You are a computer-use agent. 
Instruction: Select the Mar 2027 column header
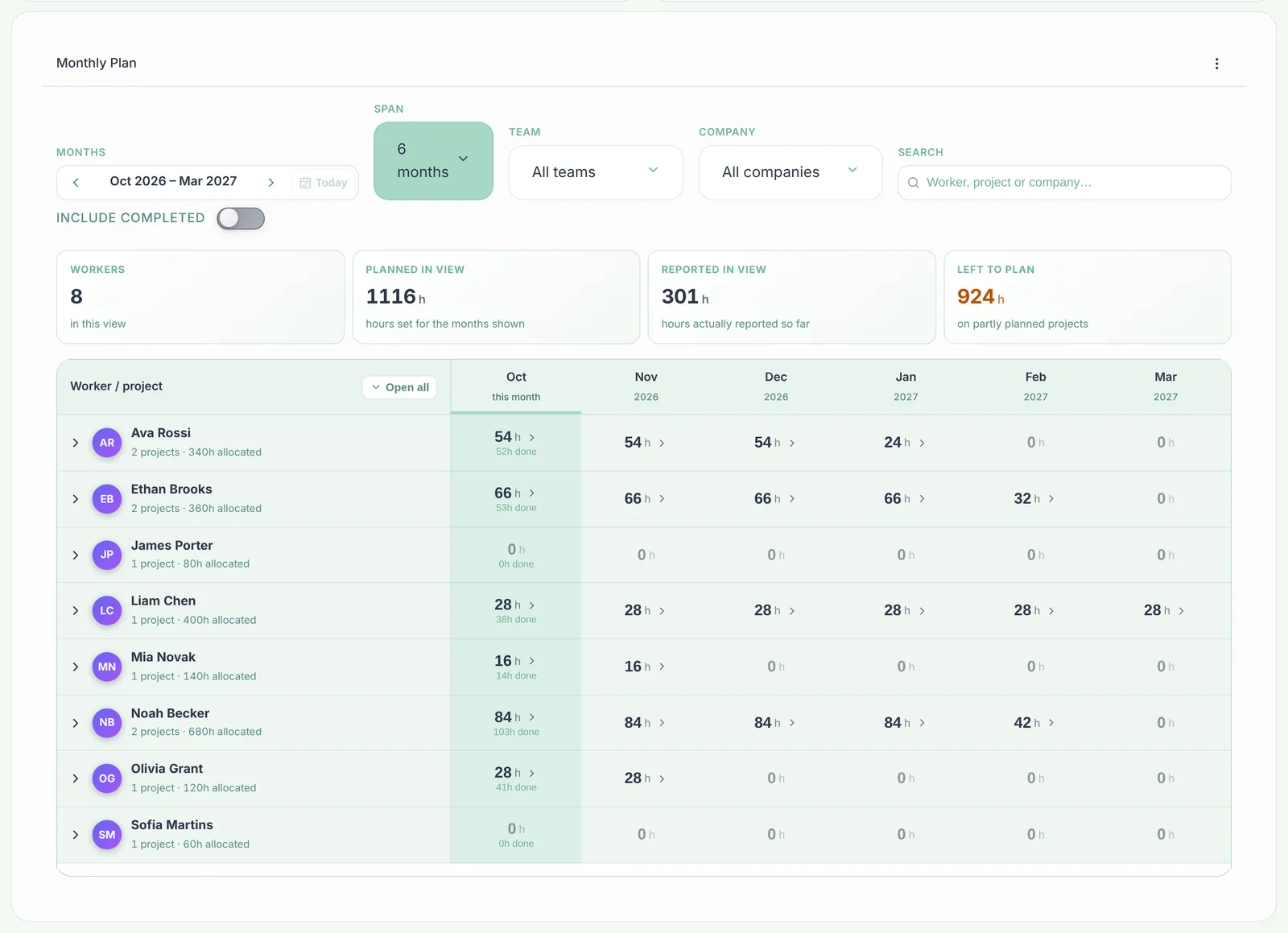click(x=1166, y=386)
